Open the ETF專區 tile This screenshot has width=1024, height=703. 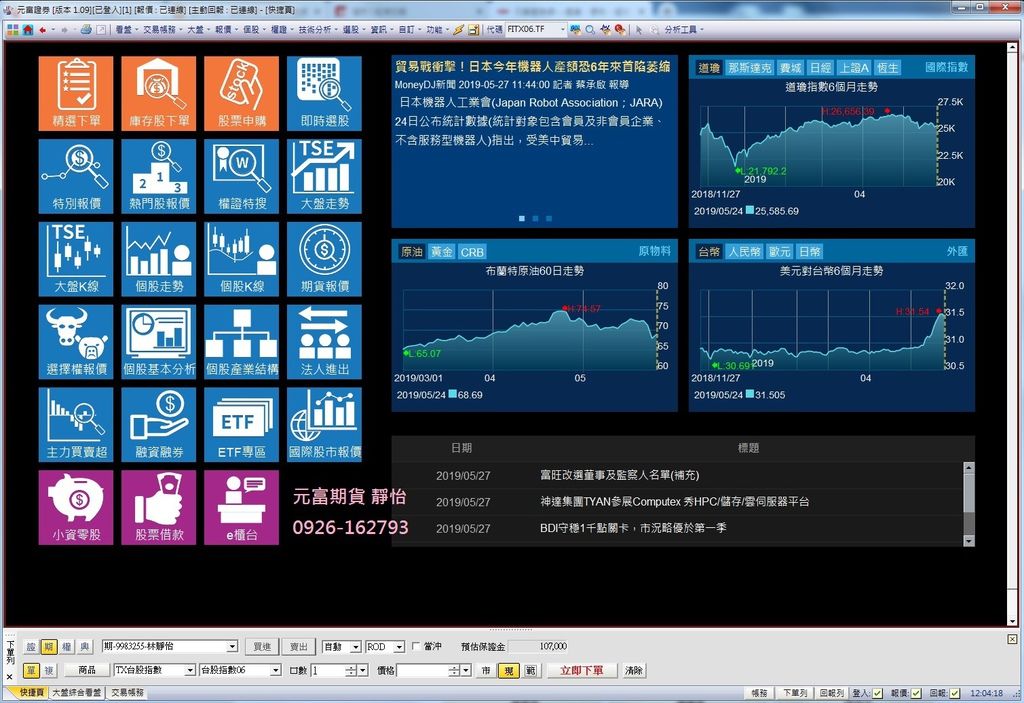point(242,425)
